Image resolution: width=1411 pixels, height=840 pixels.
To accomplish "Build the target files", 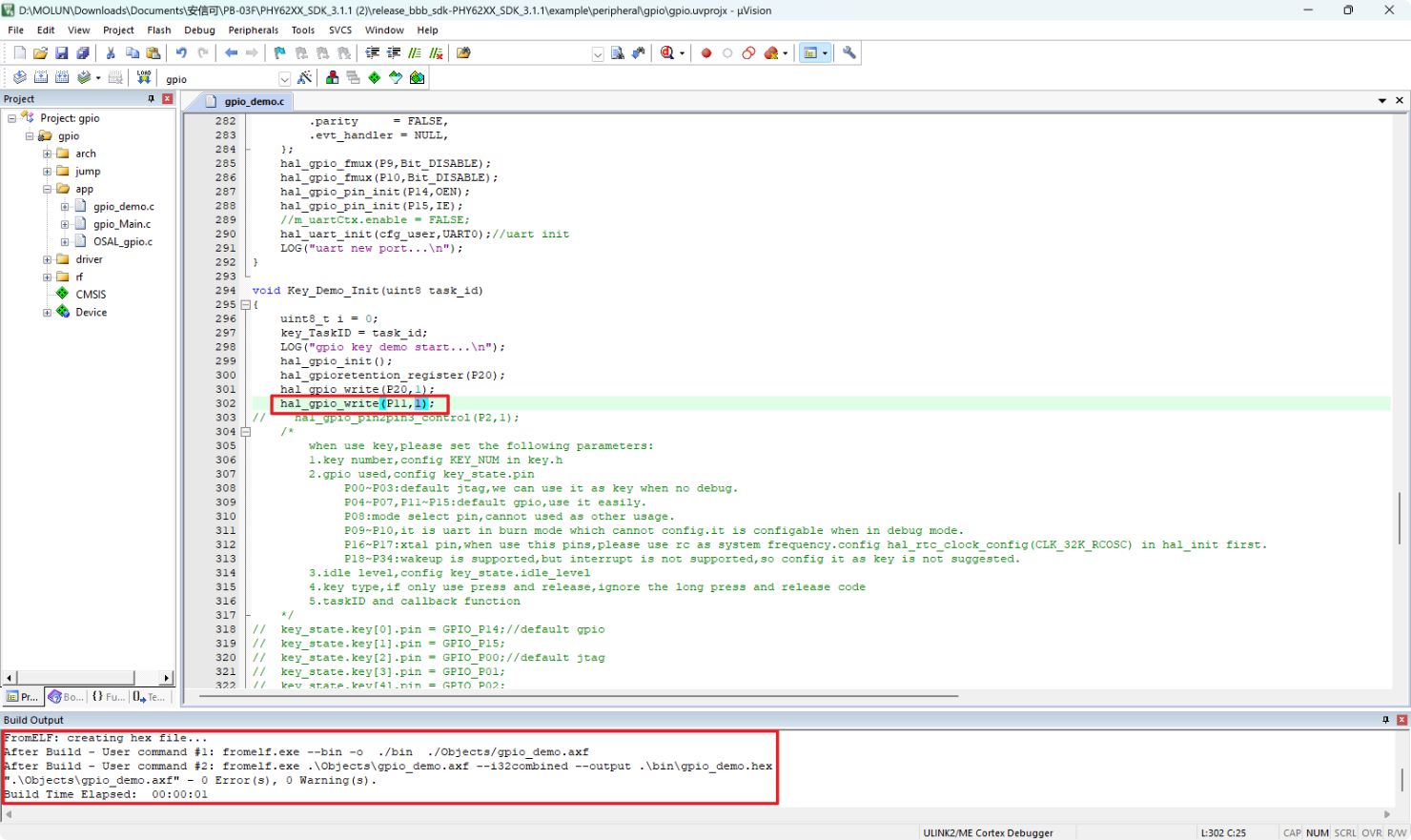I will pyautogui.click(x=41, y=78).
